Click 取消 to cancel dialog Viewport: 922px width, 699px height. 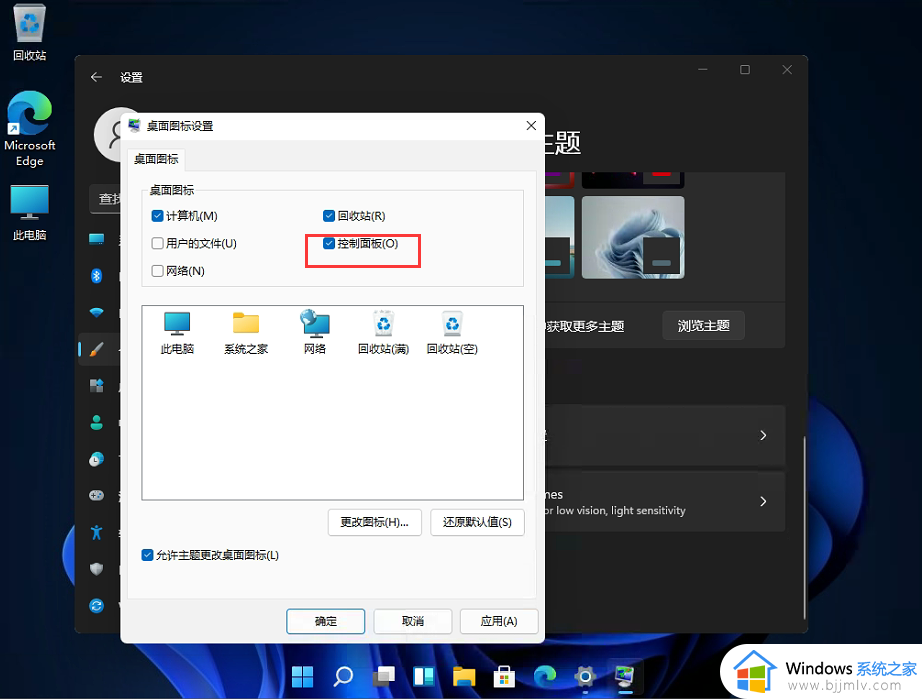click(x=413, y=621)
